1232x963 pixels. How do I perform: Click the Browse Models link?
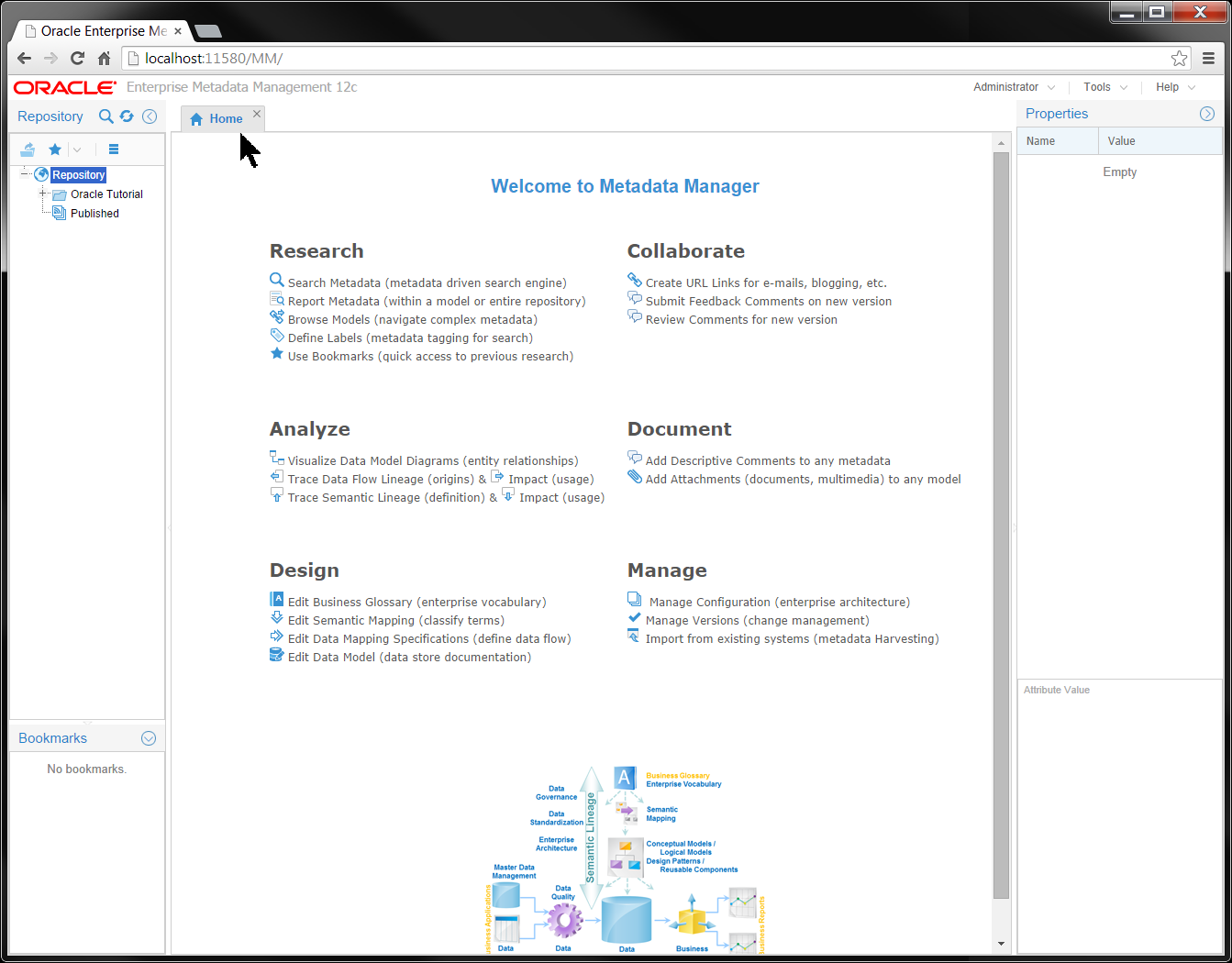pos(413,320)
